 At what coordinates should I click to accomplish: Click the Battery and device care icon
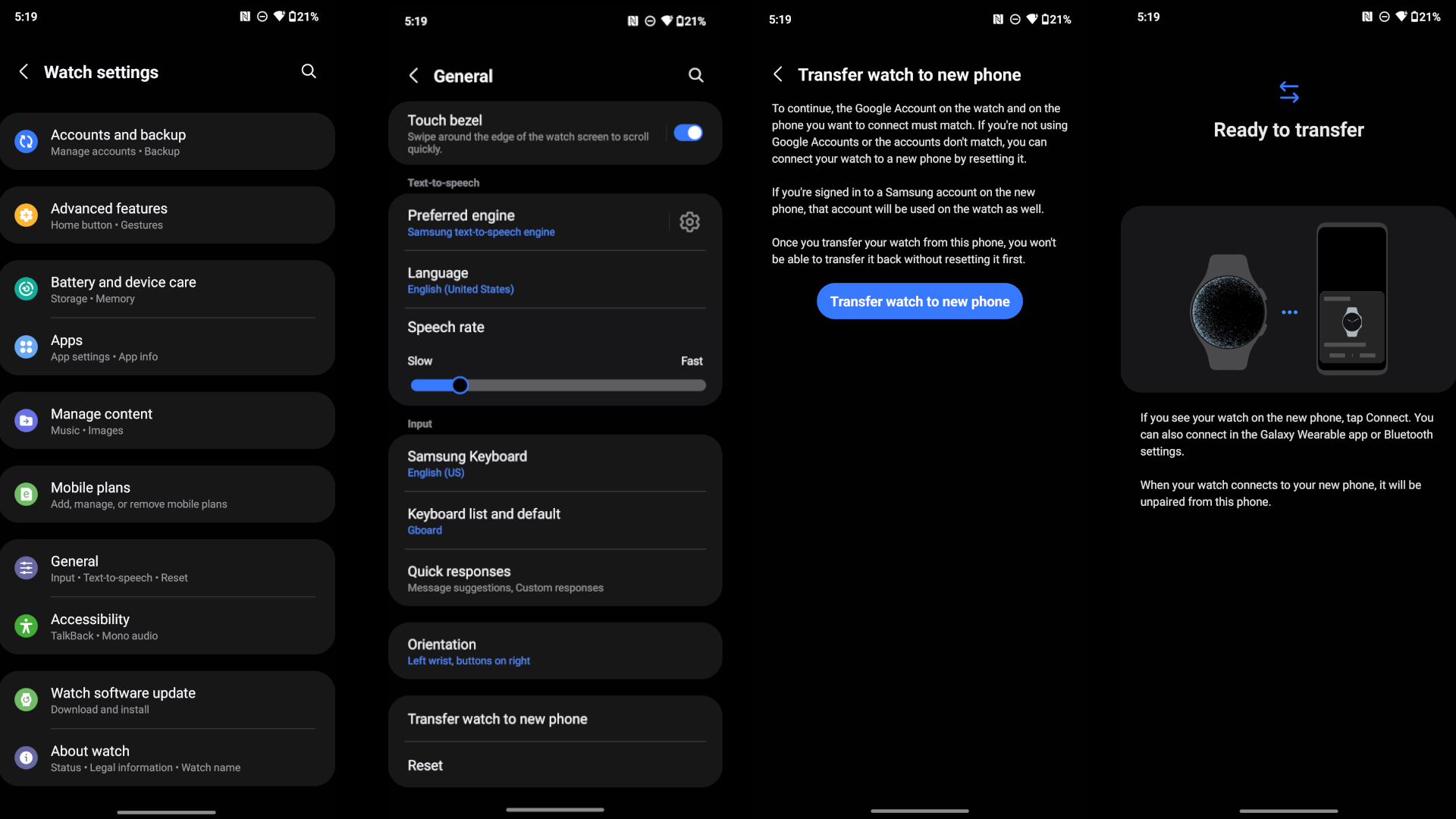[x=25, y=289]
